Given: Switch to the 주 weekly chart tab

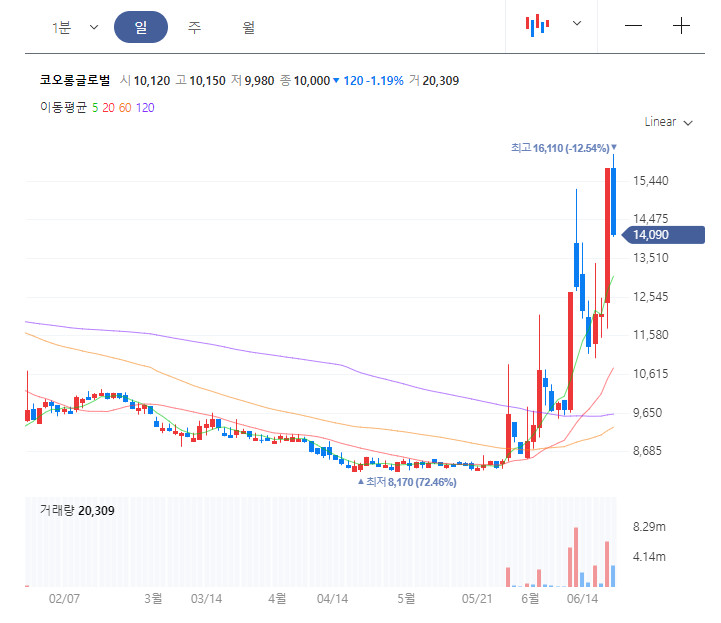Looking at the screenshot, I should tap(194, 28).
